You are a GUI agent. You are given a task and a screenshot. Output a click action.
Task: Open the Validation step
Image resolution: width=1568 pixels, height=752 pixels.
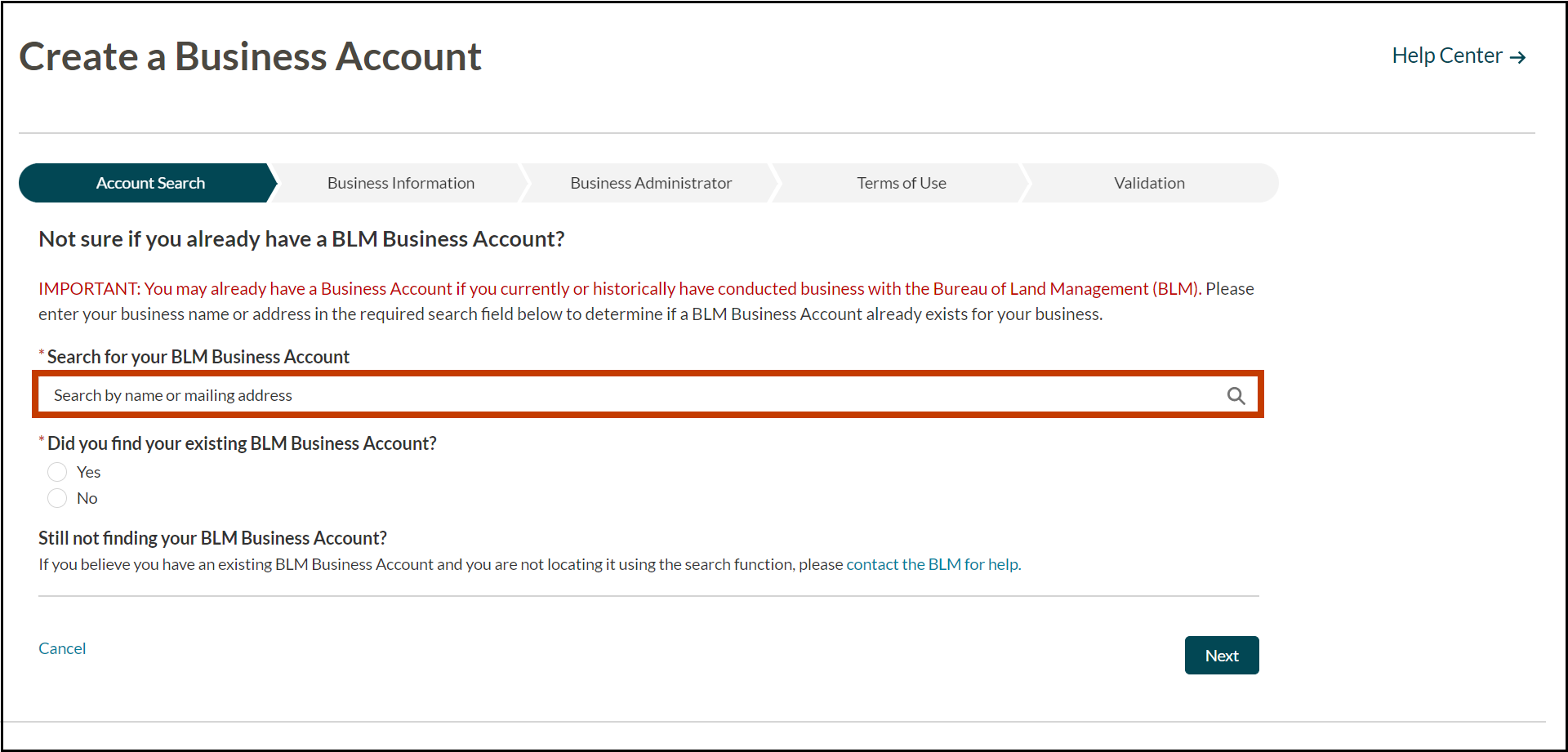point(1149,183)
